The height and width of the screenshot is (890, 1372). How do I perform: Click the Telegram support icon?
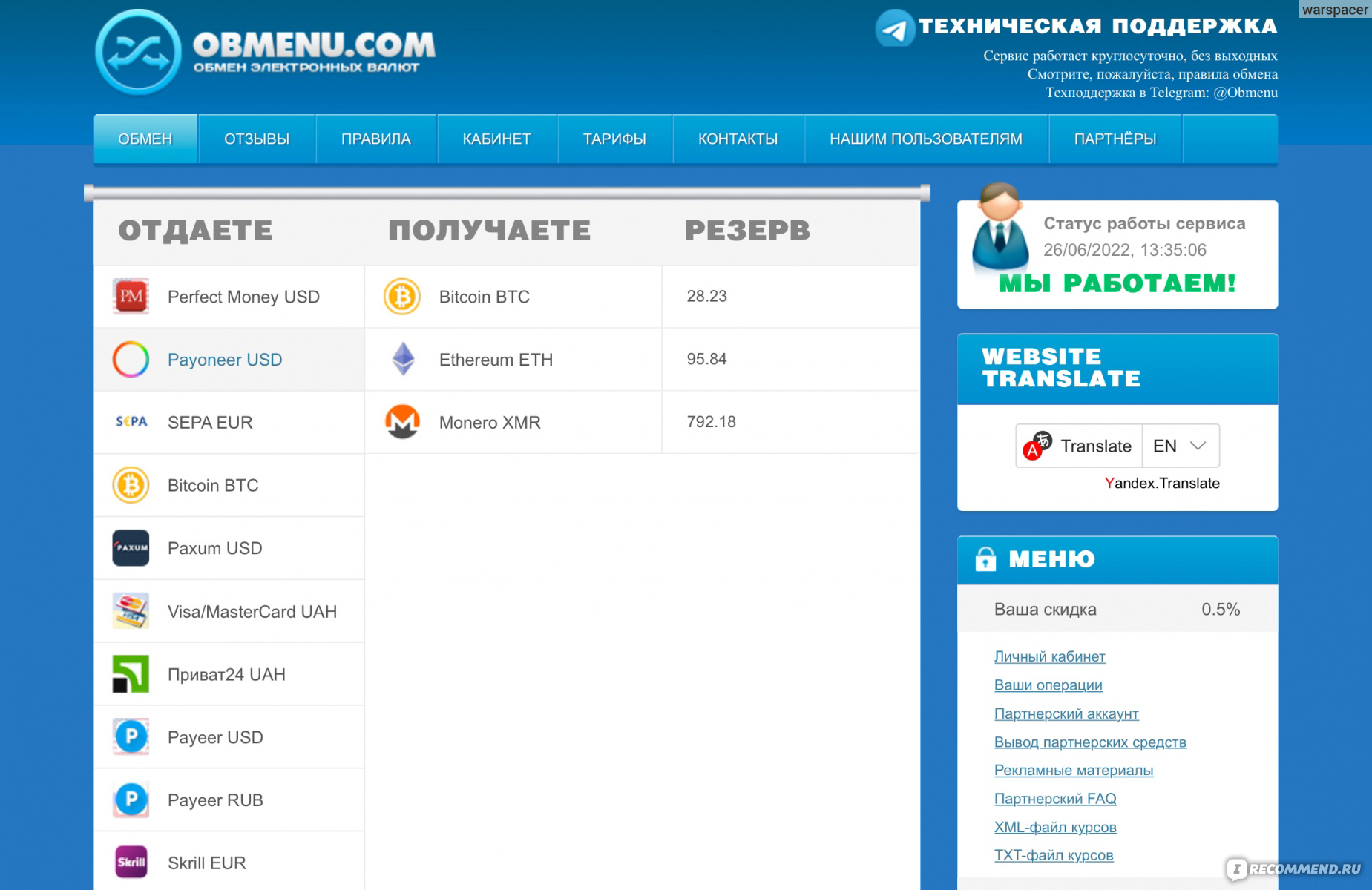click(895, 28)
